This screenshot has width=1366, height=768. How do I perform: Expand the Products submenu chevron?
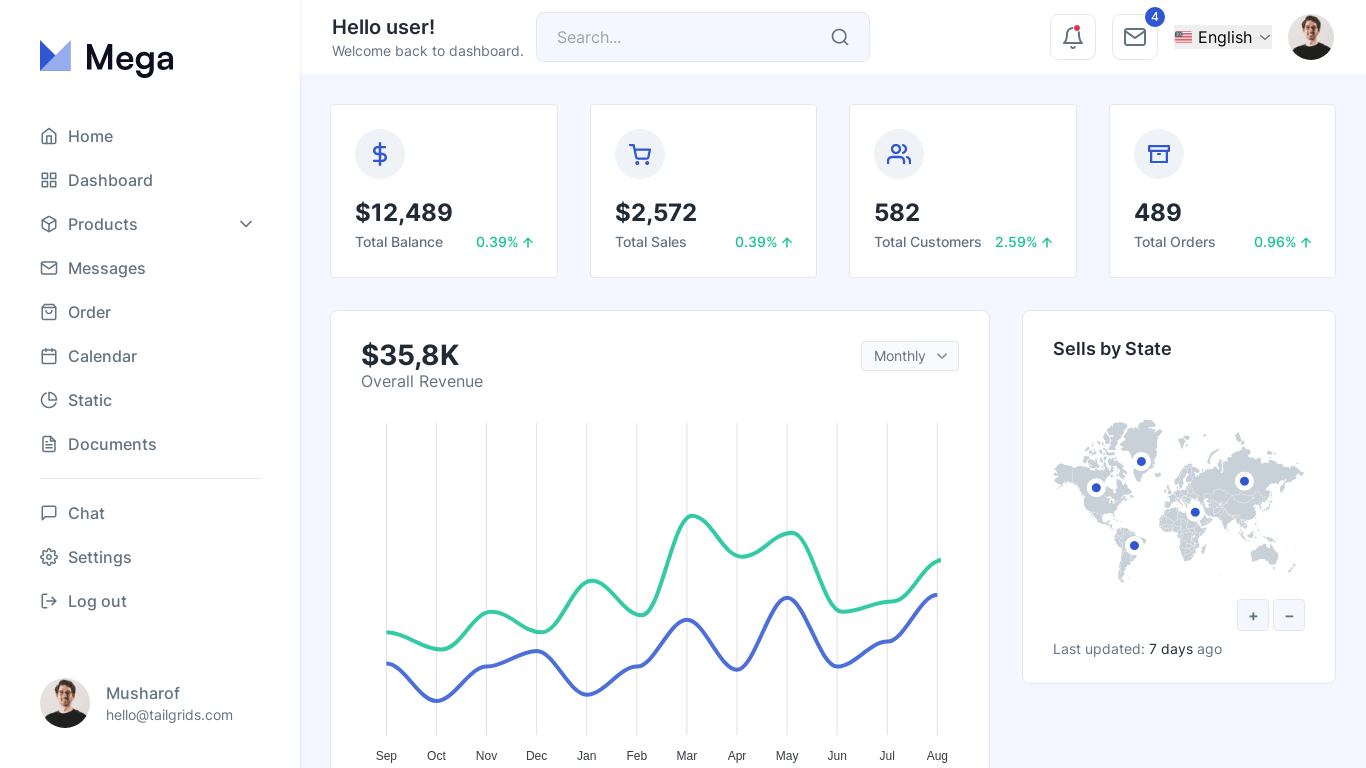tap(246, 224)
